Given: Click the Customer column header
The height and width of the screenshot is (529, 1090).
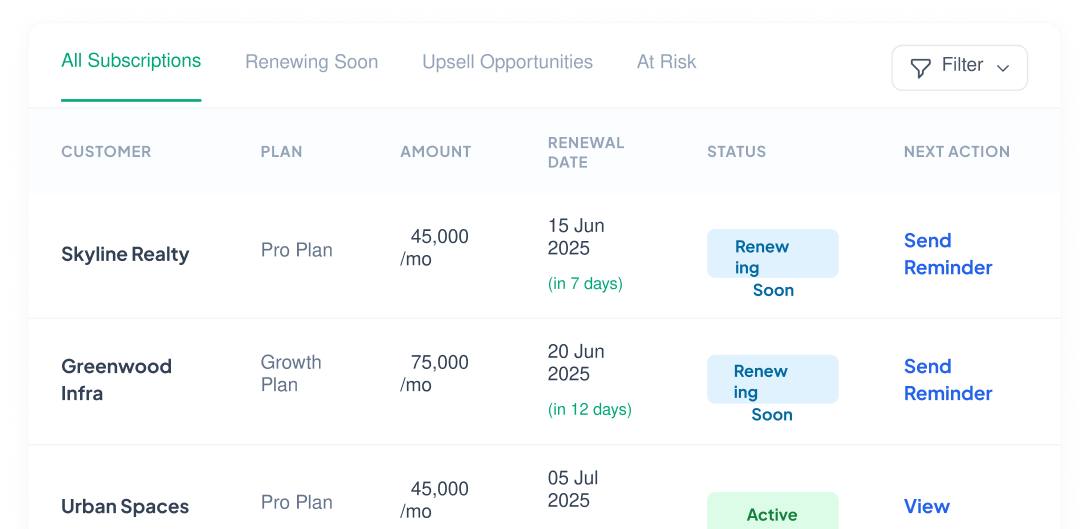Looking at the screenshot, I should click(106, 152).
